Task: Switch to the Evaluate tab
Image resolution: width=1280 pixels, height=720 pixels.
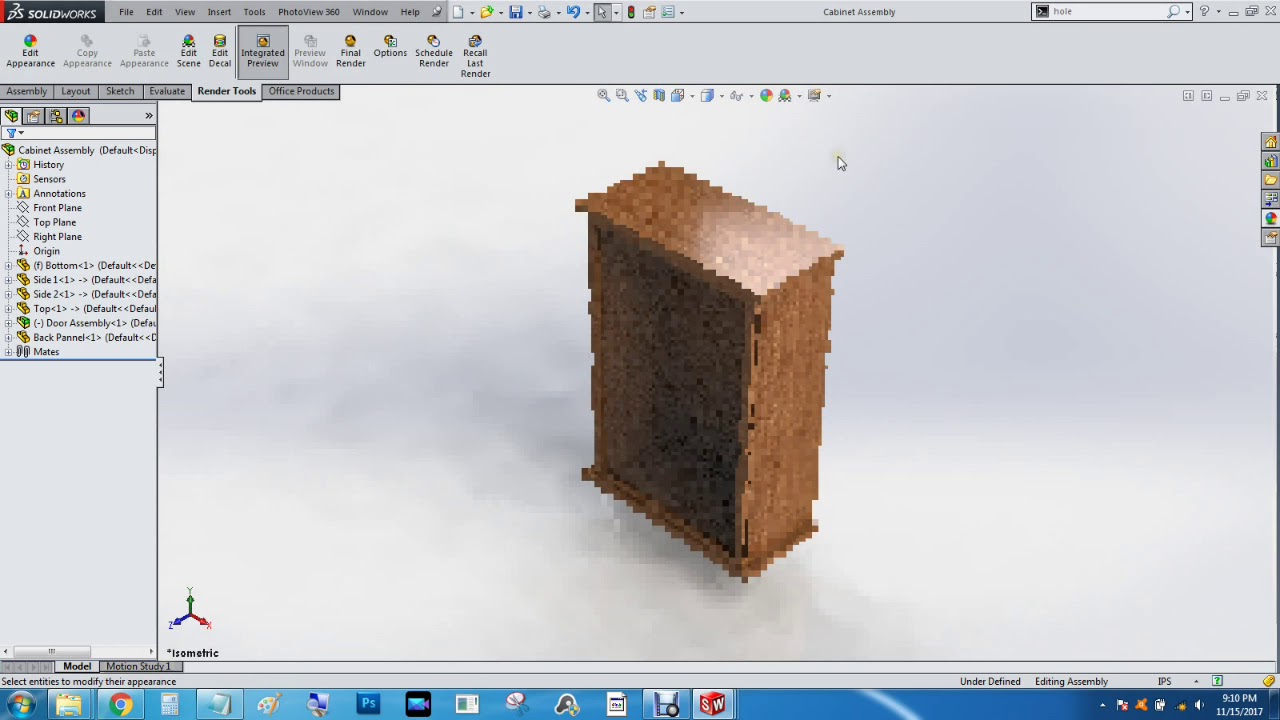Action: click(167, 91)
